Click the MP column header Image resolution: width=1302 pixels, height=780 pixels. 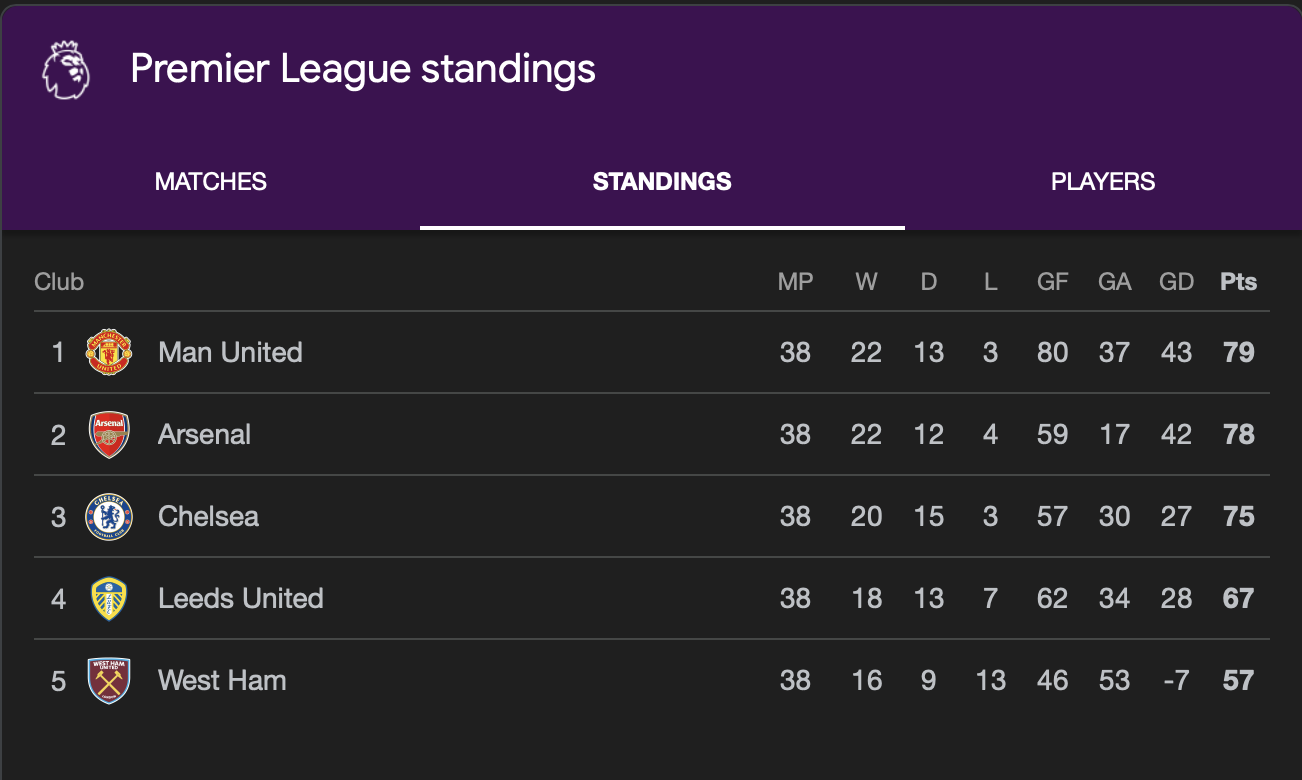[x=795, y=282]
